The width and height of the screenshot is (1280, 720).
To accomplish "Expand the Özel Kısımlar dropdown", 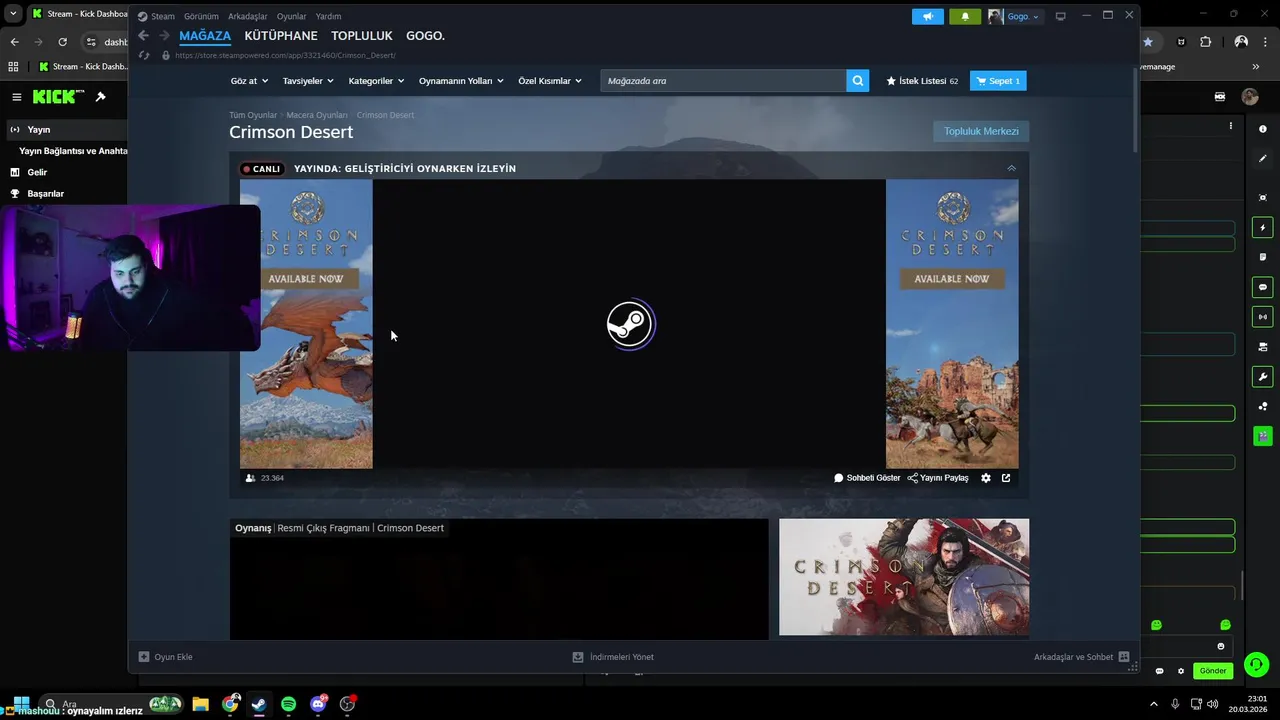I will click(550, 81).
